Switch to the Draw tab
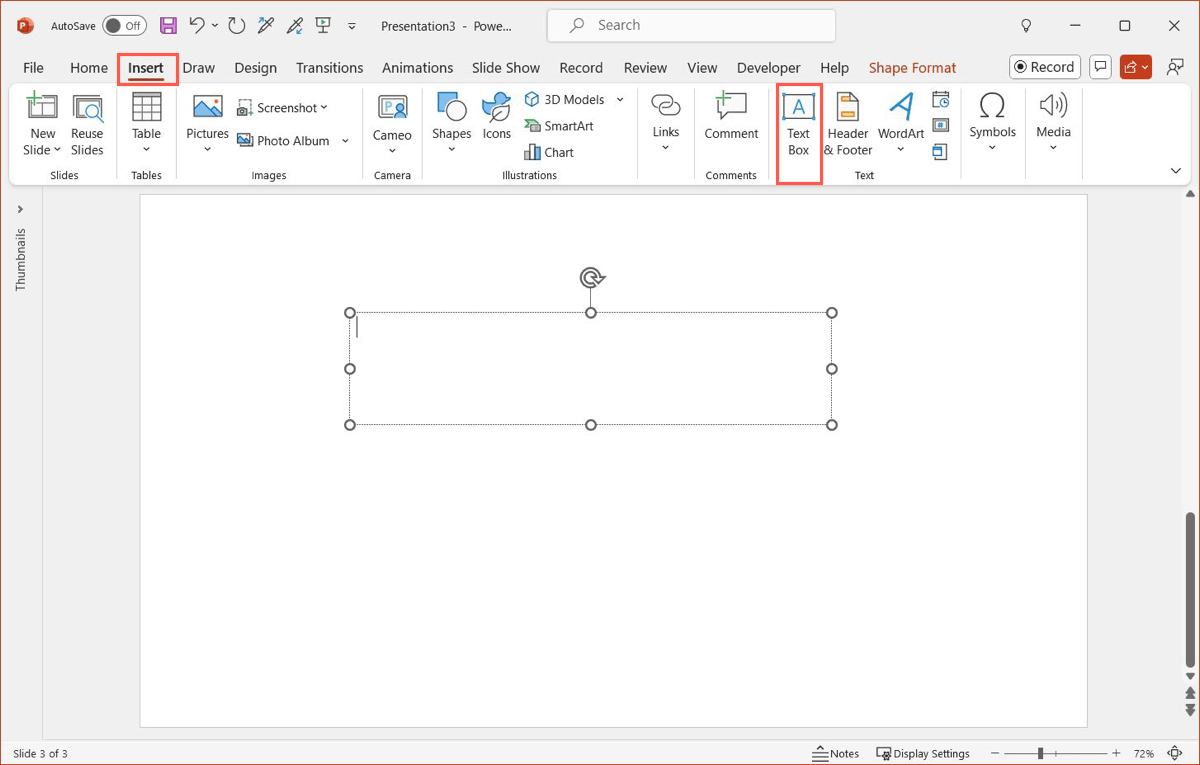This screenshot has height=765, width=1200. point(199,68)
